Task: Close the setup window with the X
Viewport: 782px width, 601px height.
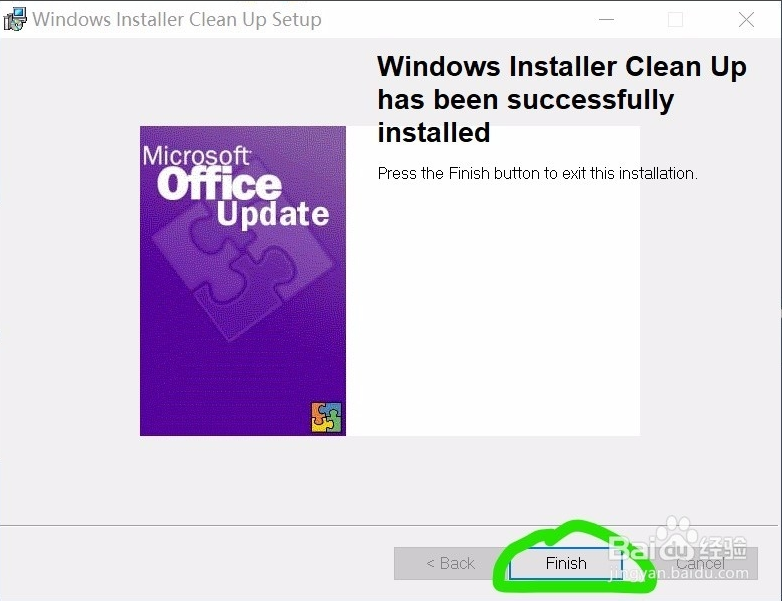Action: coord(746,19)
